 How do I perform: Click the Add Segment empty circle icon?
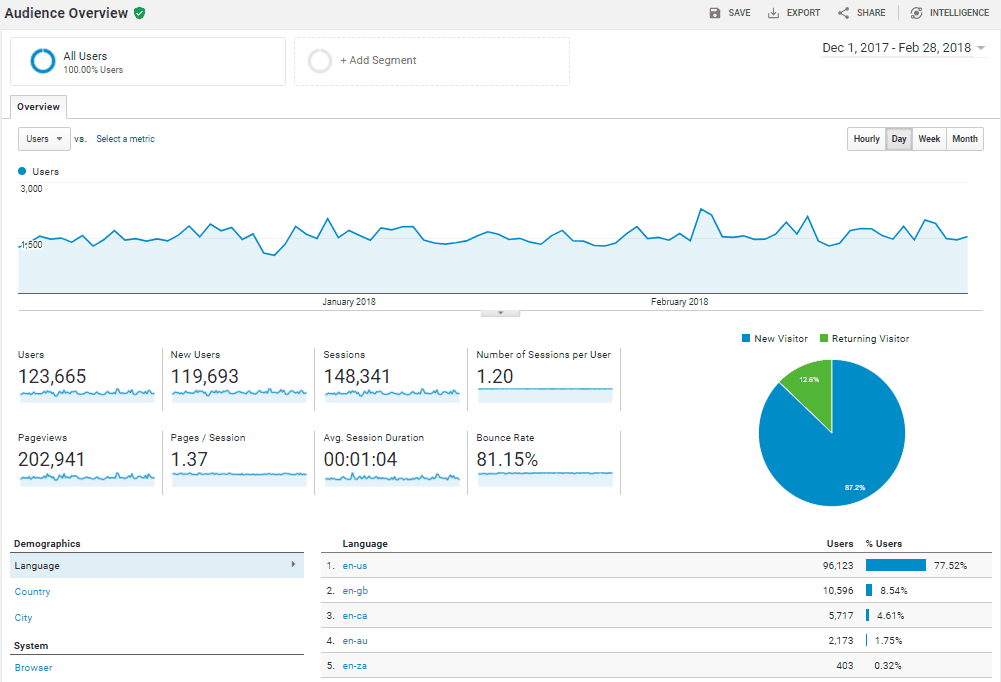[320, 61]
